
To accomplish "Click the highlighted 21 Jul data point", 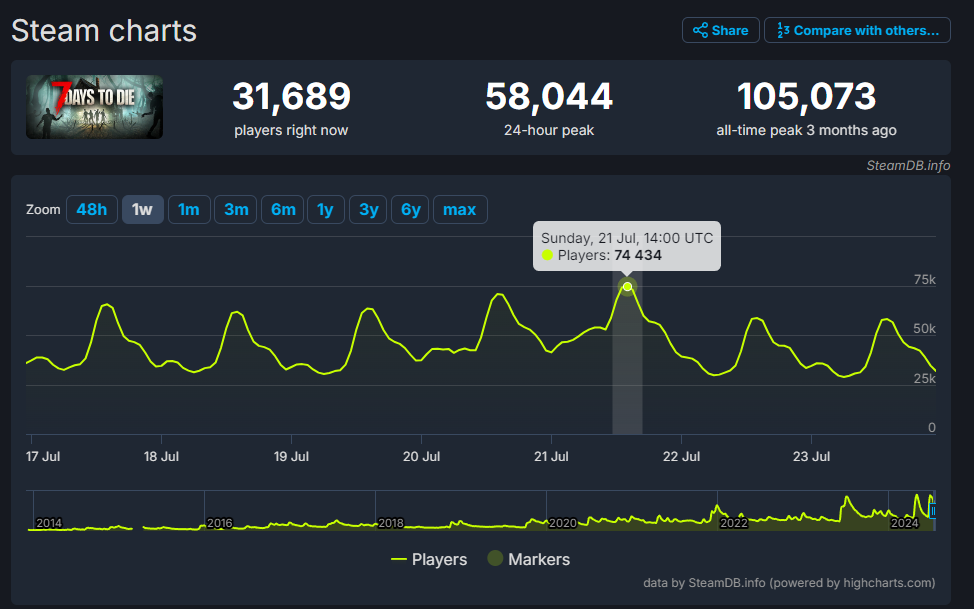I will (627, 286).
